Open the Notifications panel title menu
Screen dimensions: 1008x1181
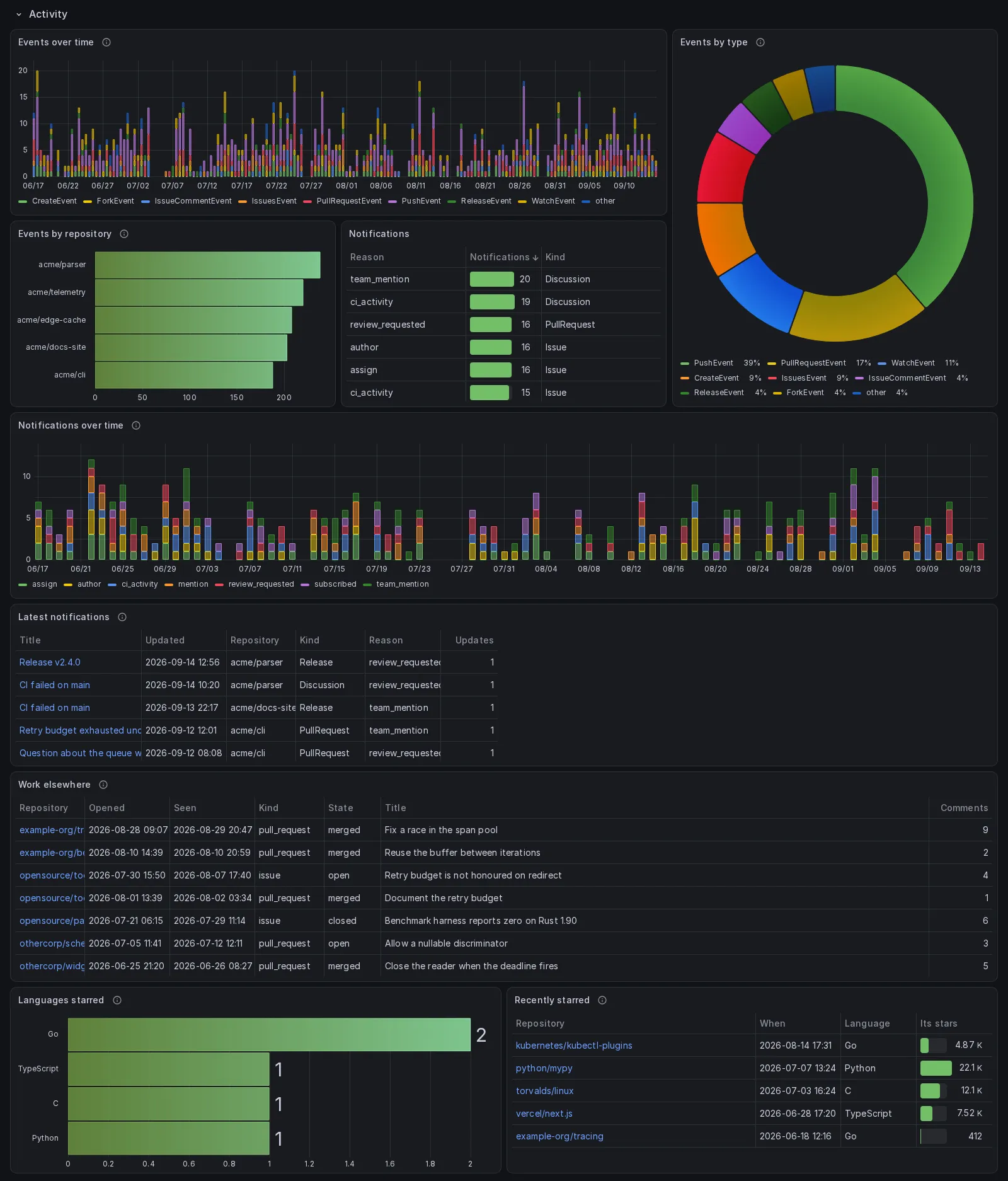coord(379,234)
